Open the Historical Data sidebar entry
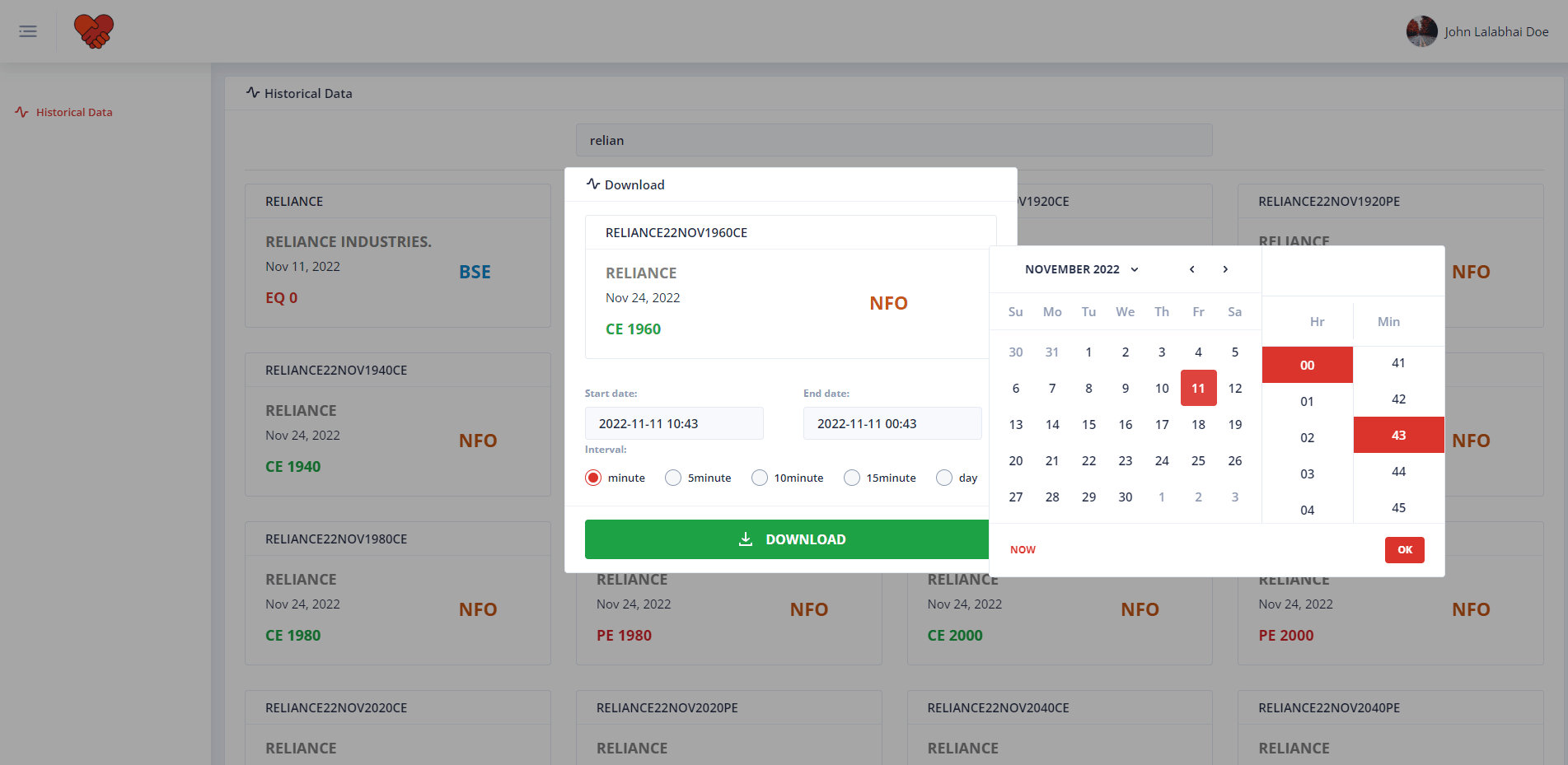 74,112
